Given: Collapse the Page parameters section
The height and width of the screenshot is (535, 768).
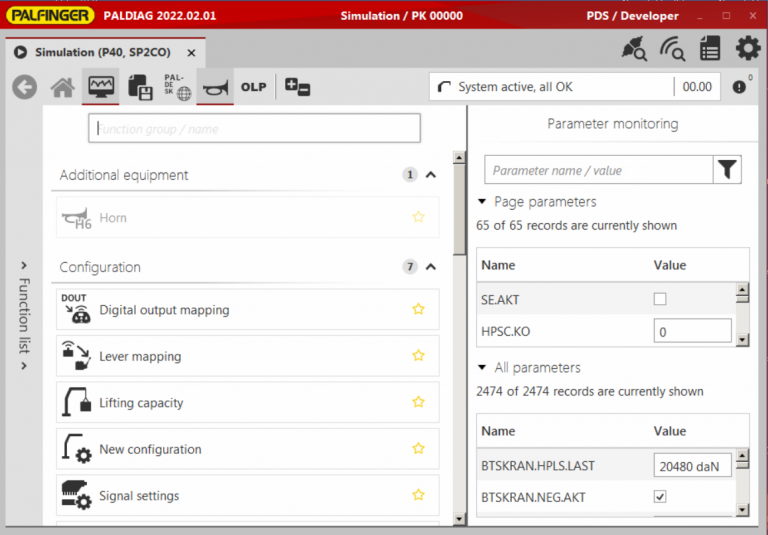Looking at the screenshot, I should coord(482,202).
